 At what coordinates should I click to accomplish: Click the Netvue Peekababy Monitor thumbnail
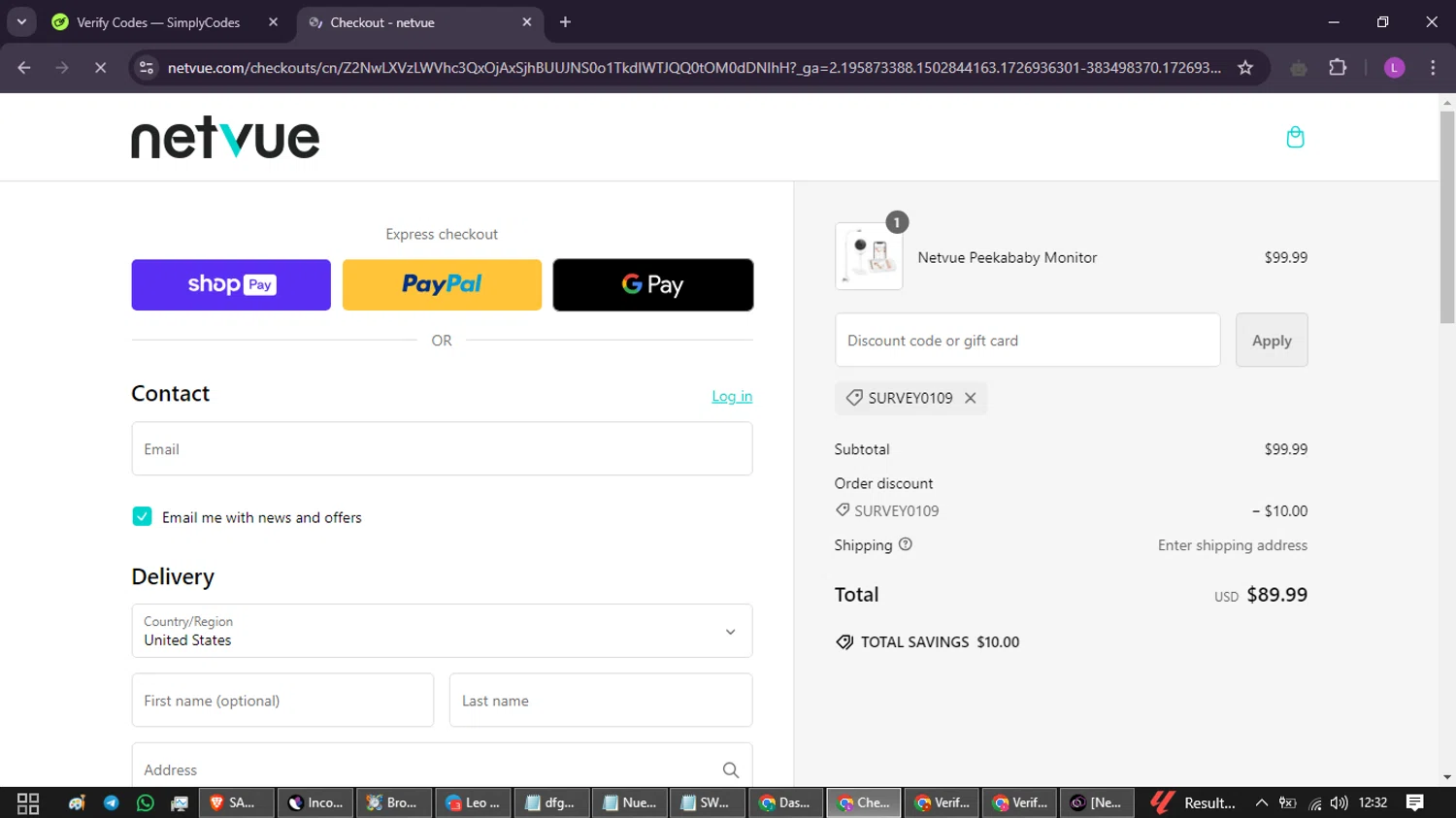tap(869, 256)
